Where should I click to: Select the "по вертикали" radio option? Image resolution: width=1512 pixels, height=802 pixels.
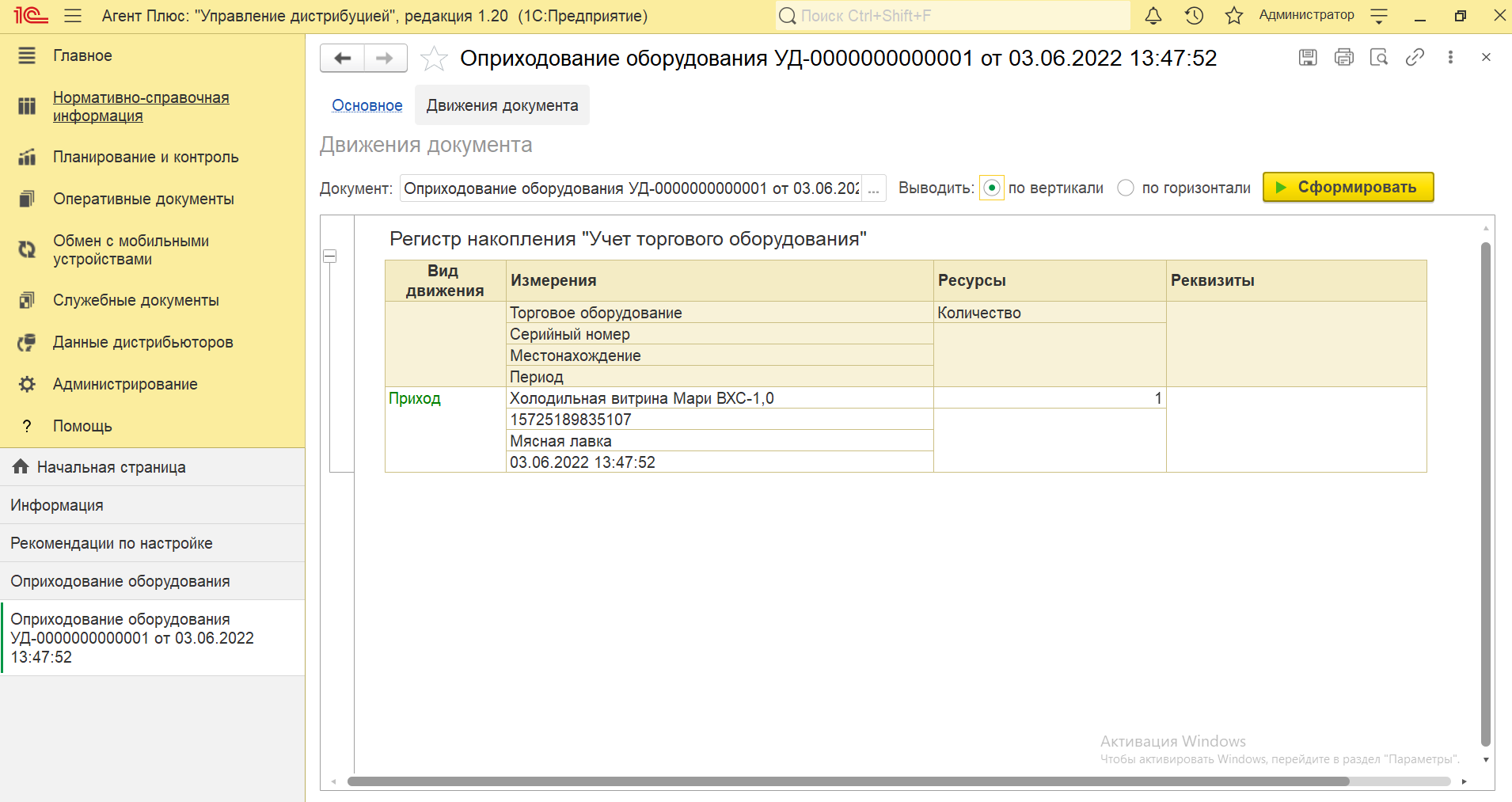point(991,188)
